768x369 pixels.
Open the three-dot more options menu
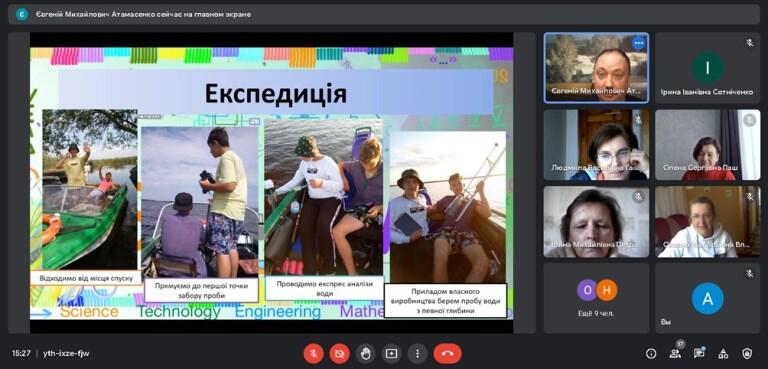(x=417, y=353)
